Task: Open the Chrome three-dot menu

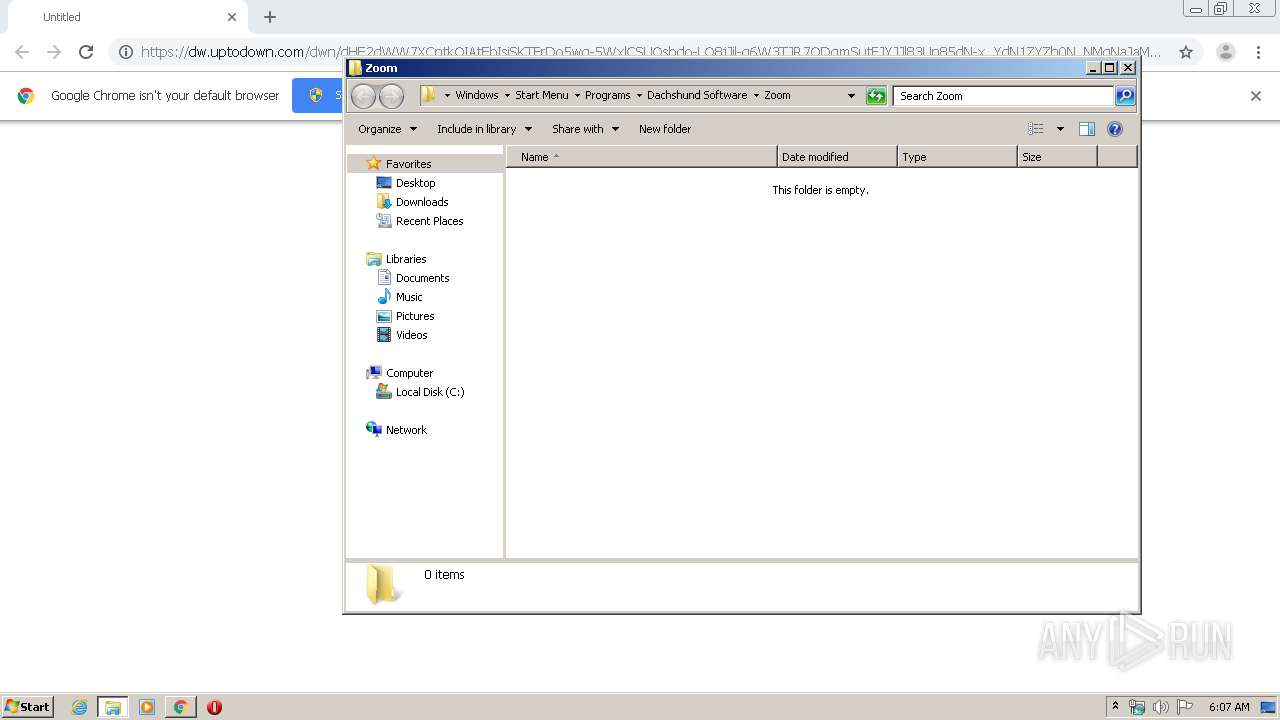Action: point(1258,52)
